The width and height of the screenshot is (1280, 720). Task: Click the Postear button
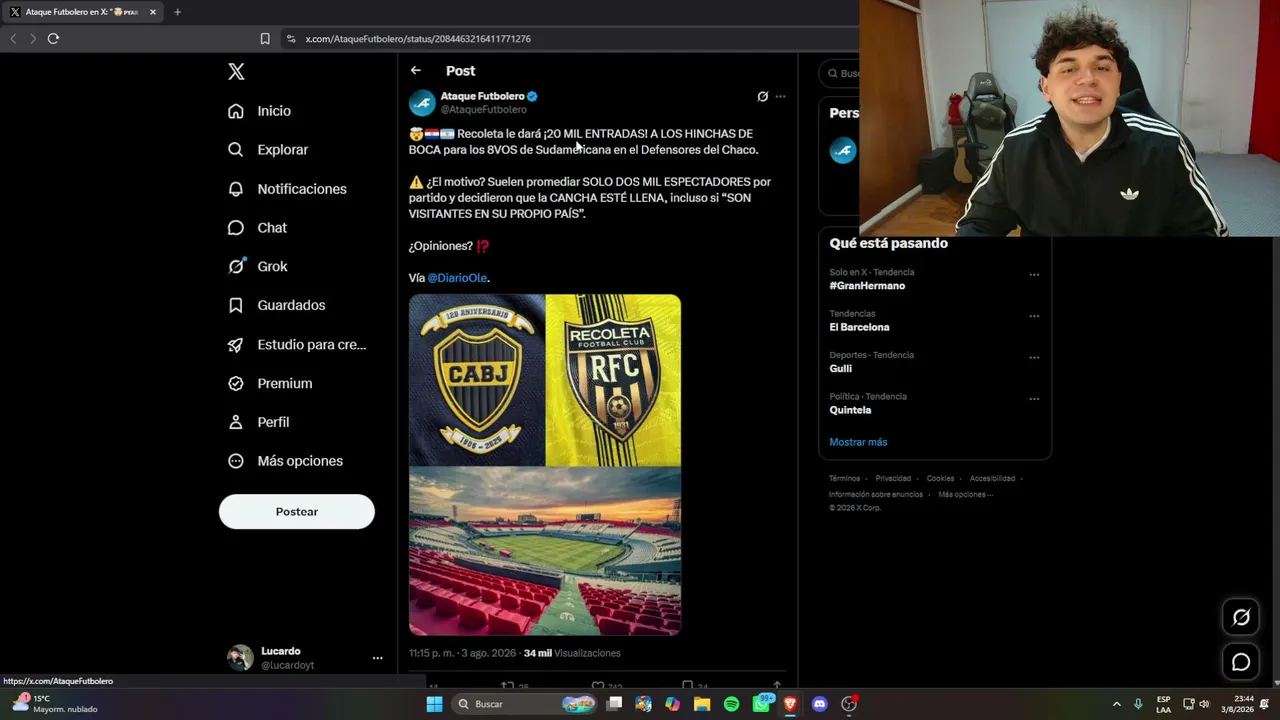pos(297,512)
